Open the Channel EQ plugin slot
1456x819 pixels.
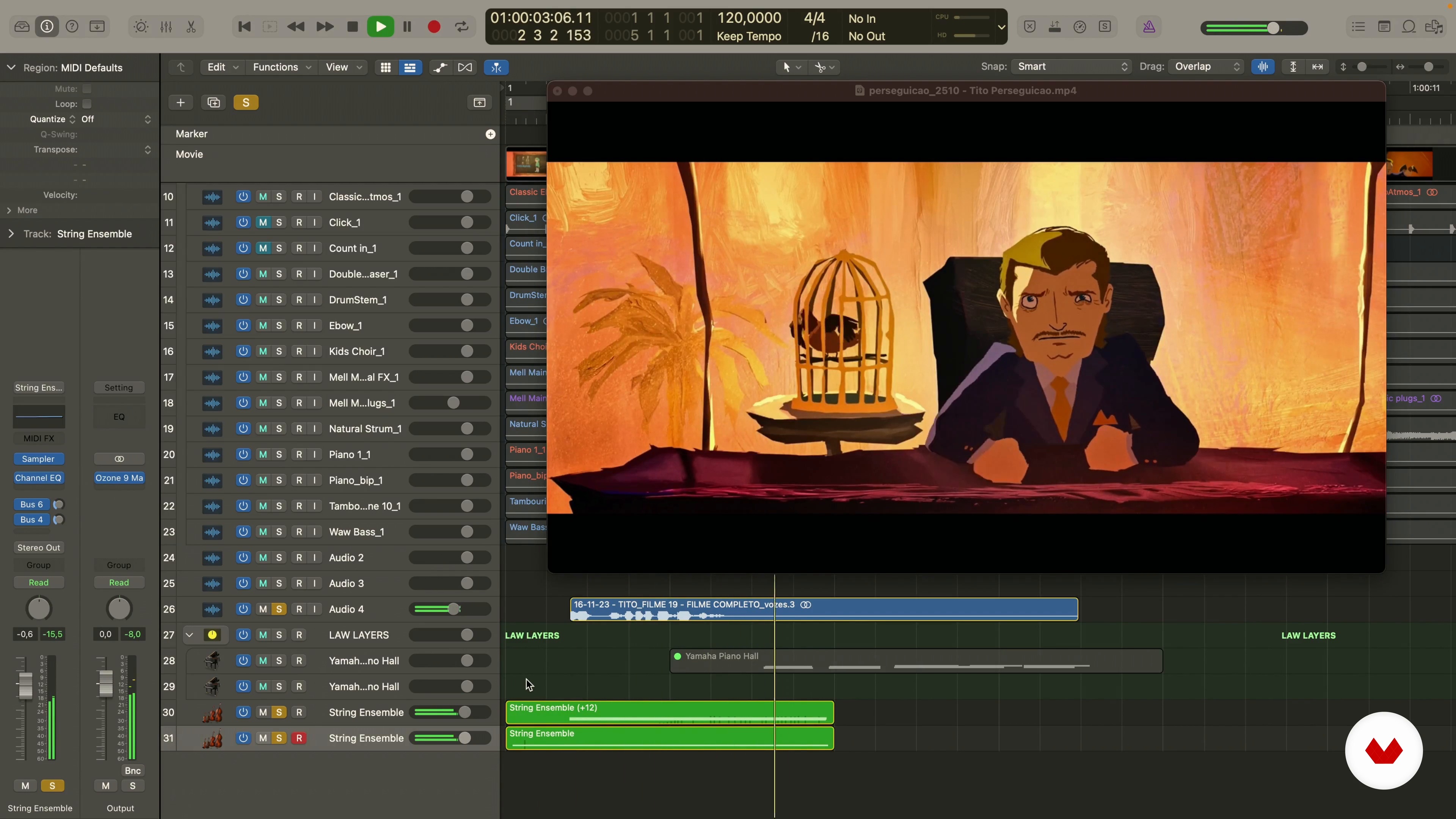pos(38,478)
